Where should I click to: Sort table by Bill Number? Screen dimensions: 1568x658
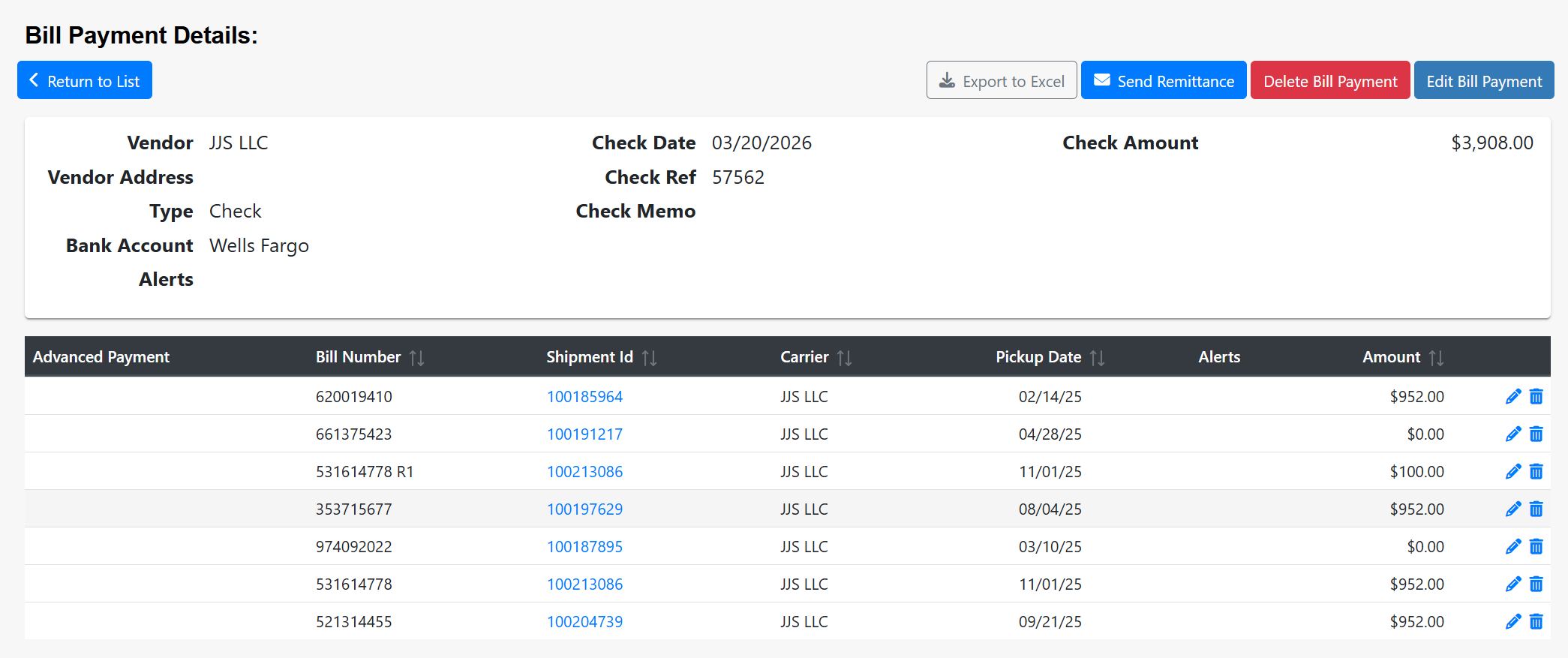[x=416, y=358]
